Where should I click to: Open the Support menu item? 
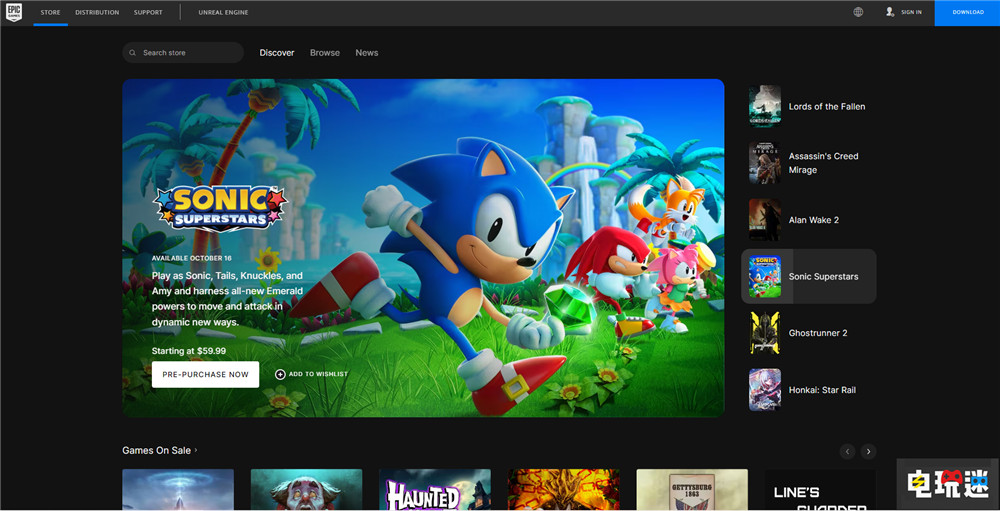point(148,12)
